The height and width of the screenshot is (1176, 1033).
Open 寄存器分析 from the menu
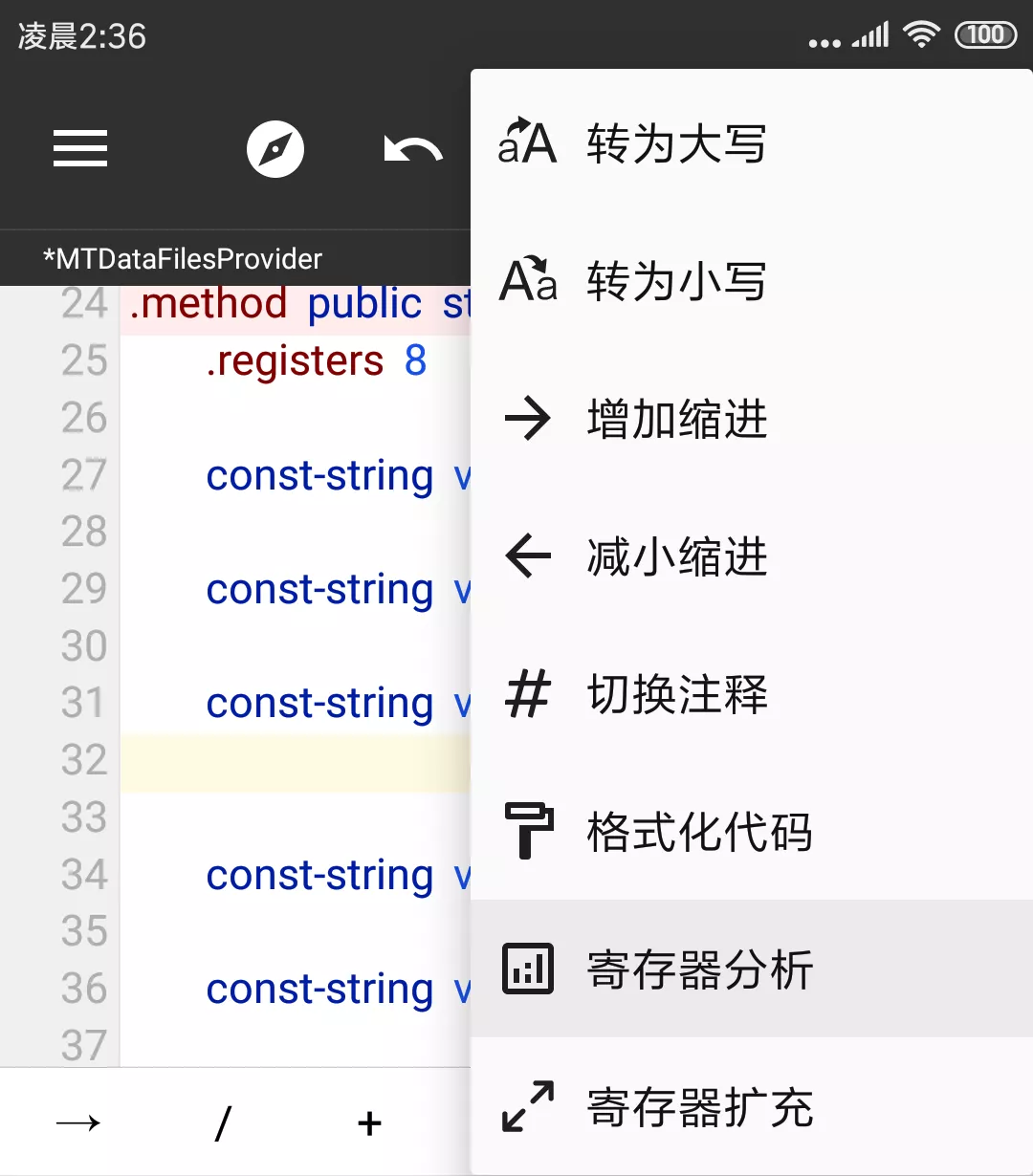click(x=699, y=969)
